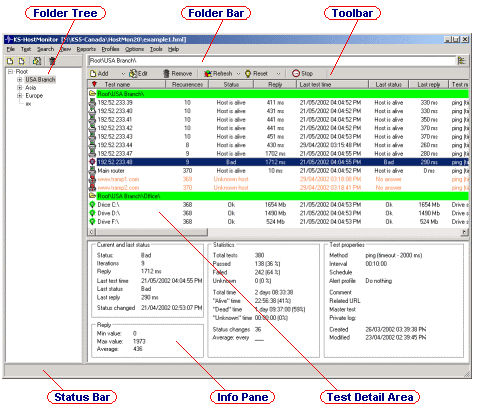Viewport: 480px width, 410px height.
Task: Open the dropdown arrow next to Add
Action: coord(123,74)
